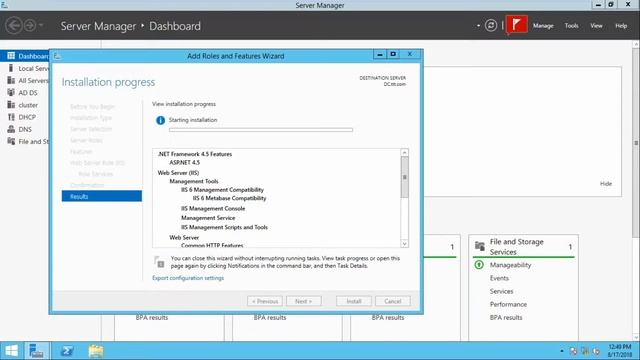Open the DNS role page
Viewport: 640px width, 360px height.
pos(25,129)
